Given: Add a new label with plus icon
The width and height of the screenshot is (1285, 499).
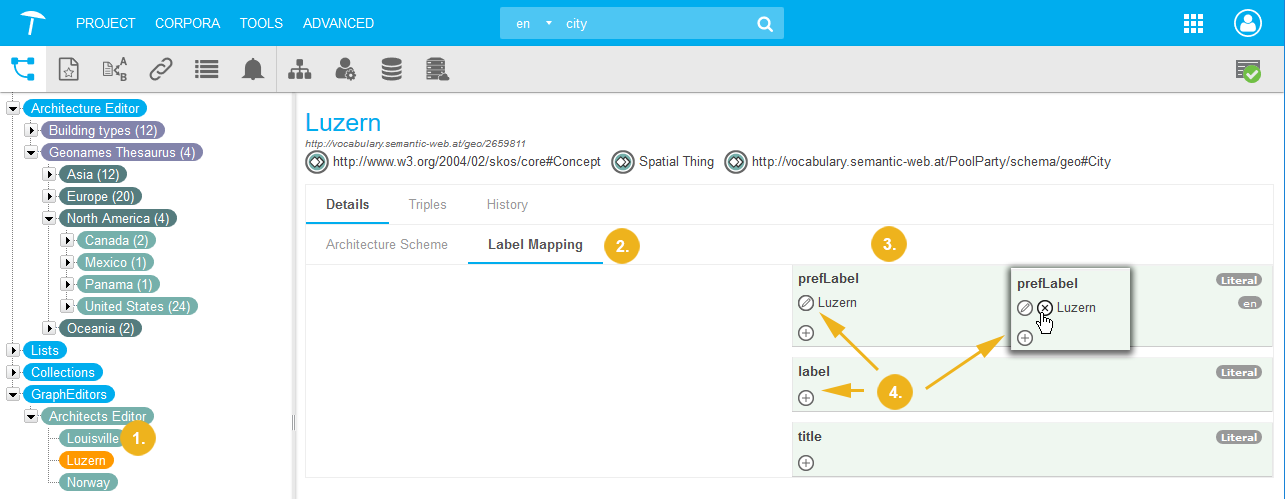Looking at the screenshot, I should pyautogui.click(x=806, y=398).
